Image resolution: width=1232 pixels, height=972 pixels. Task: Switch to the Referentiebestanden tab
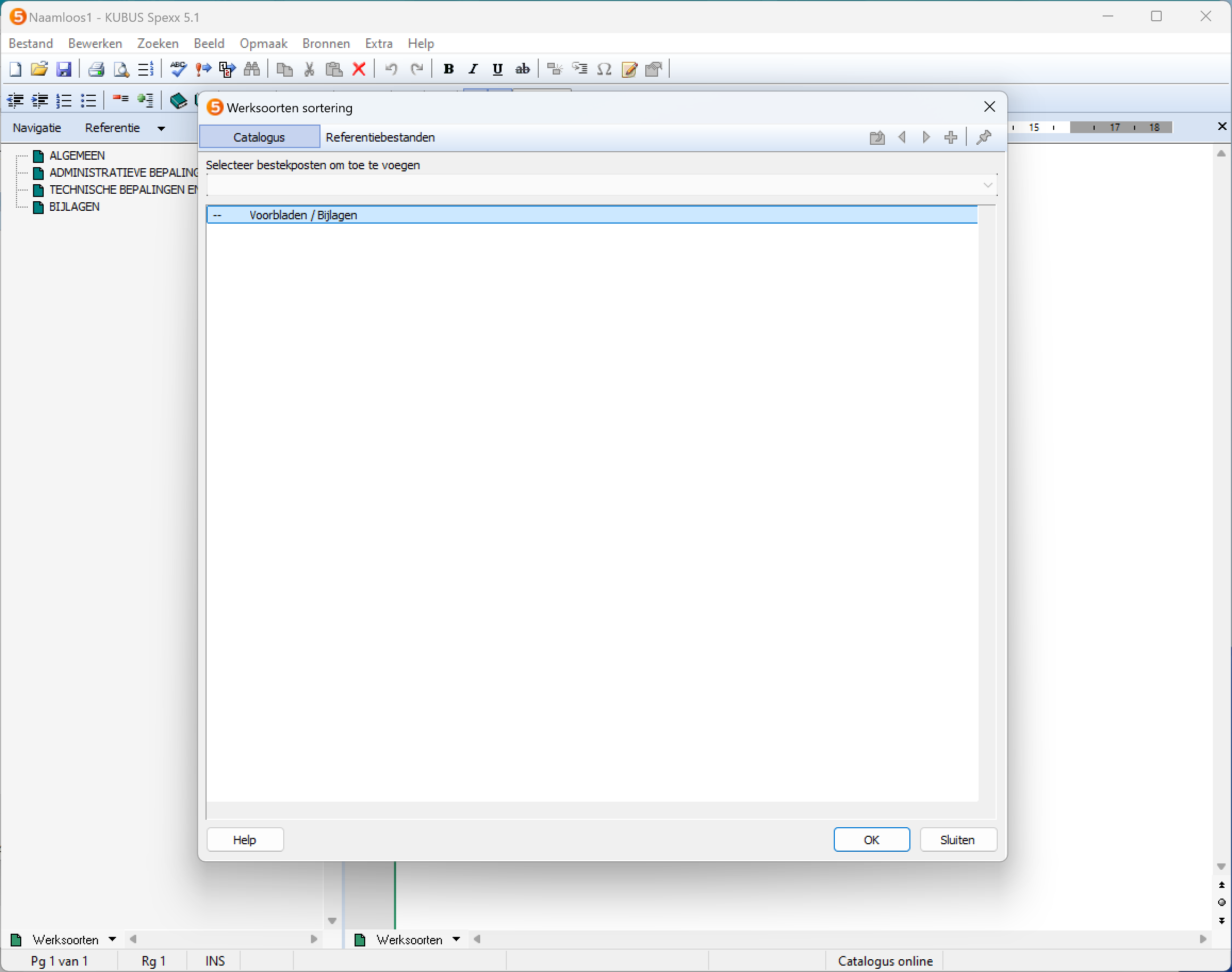[x=380, y=137]
